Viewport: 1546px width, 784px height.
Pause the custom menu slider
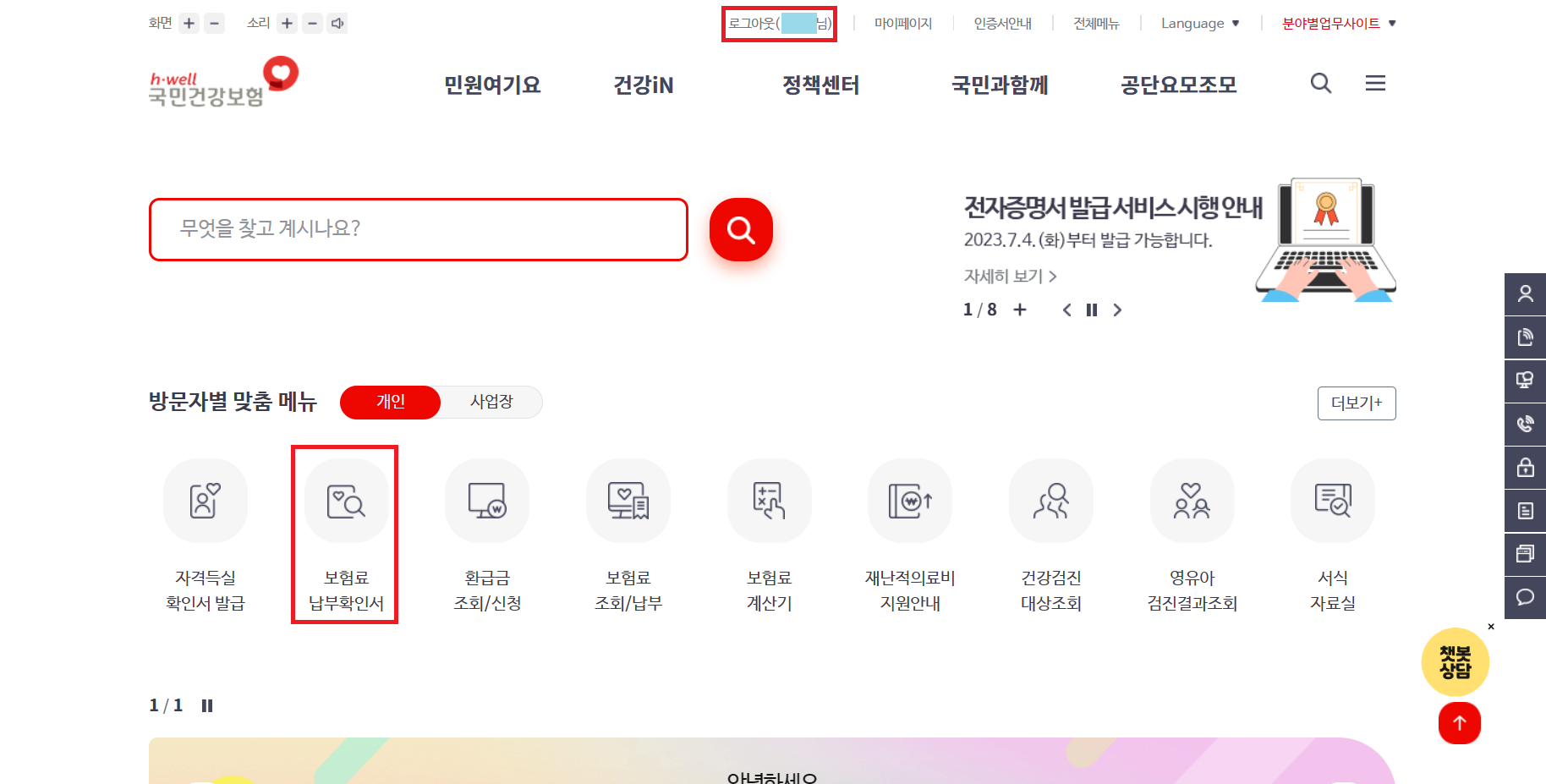(207, 705)
